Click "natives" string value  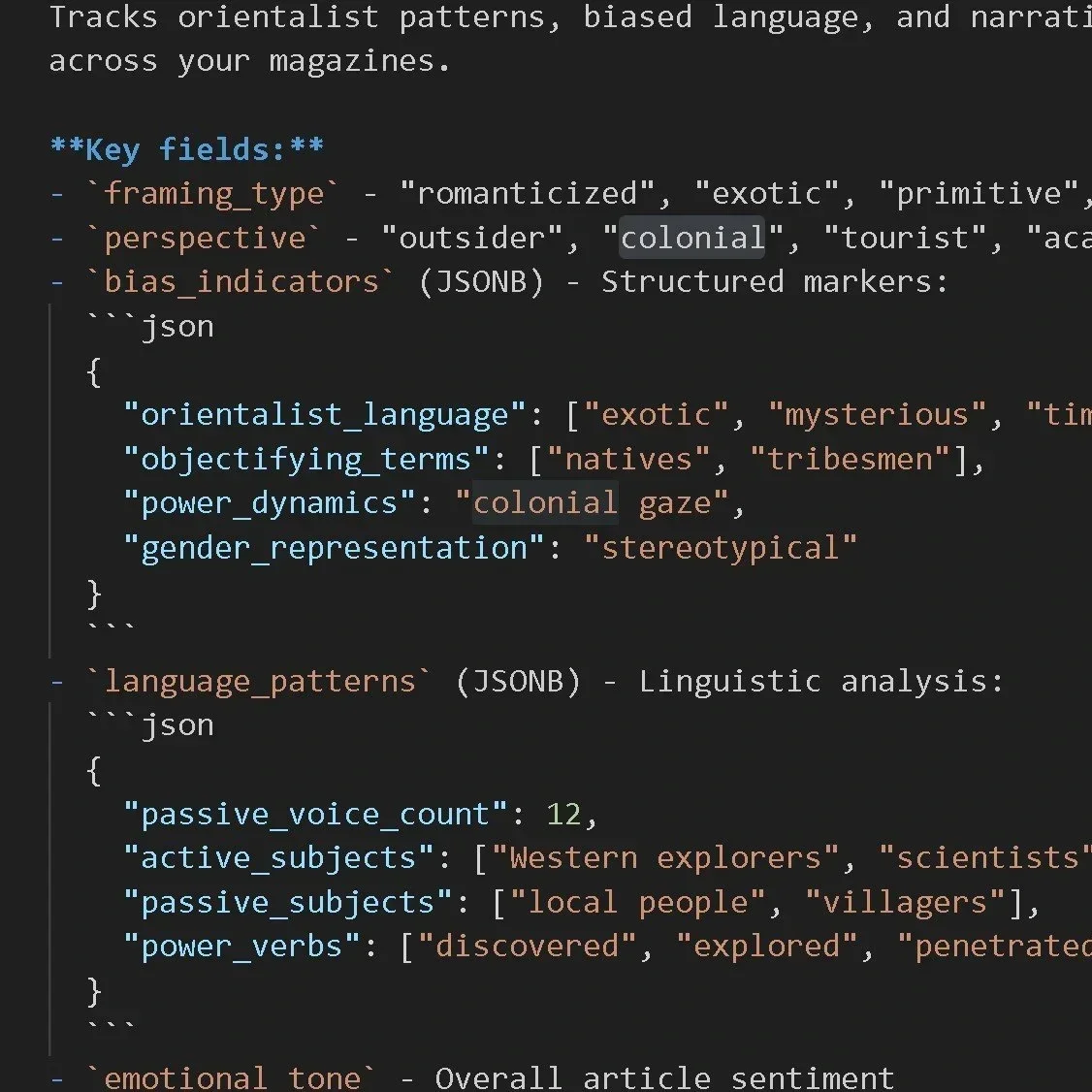tap(628, 460)
